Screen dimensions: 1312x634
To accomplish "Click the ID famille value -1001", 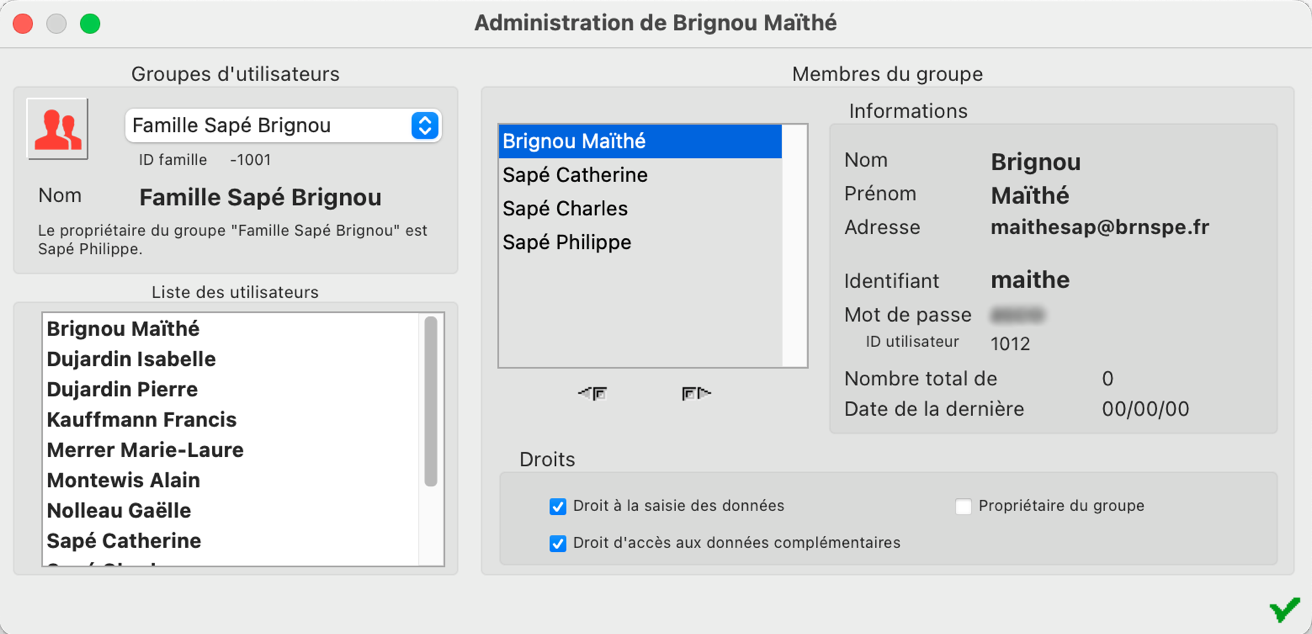I will pos(250,159).
